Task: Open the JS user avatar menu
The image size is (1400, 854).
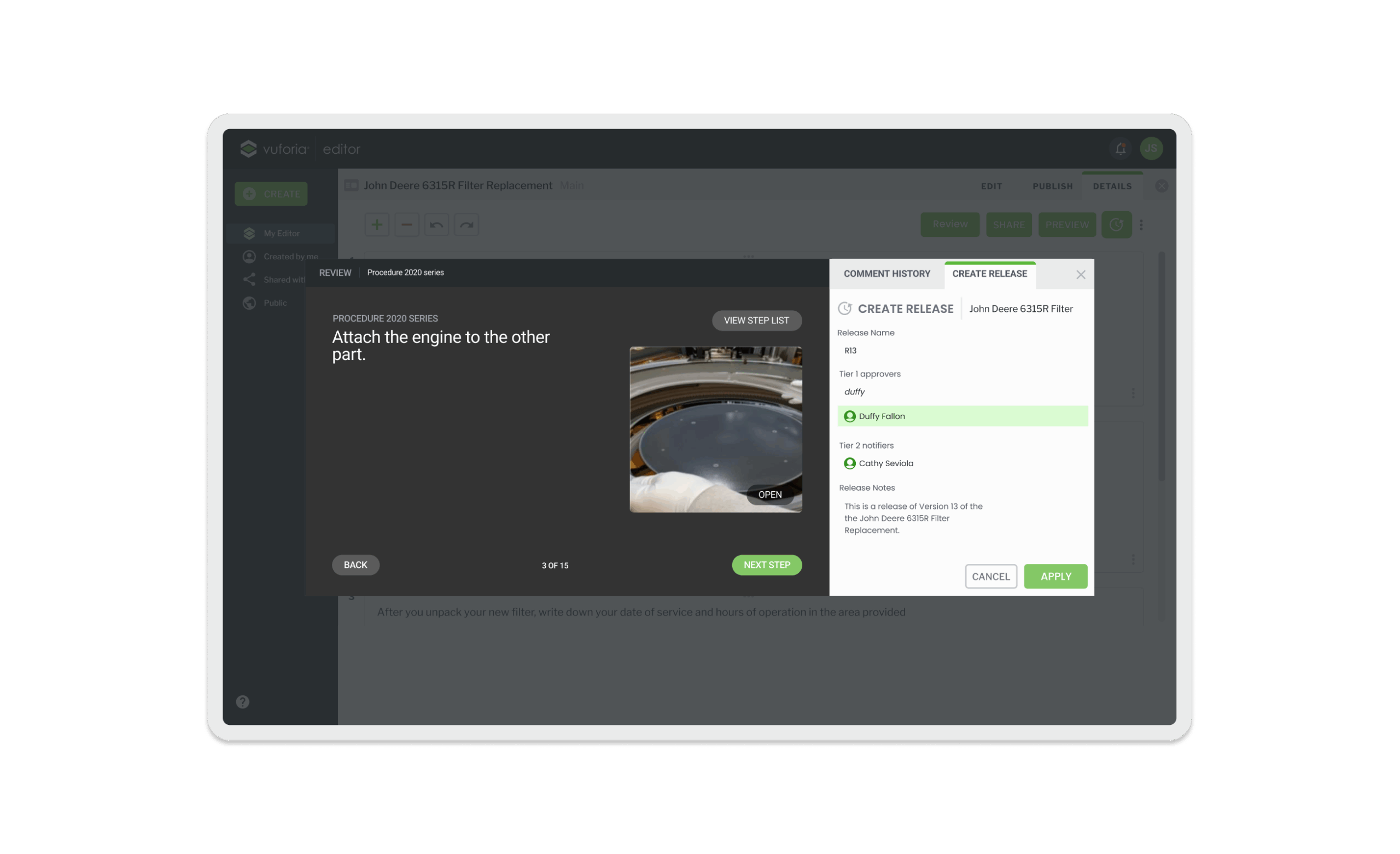Action: [1151, 149]
